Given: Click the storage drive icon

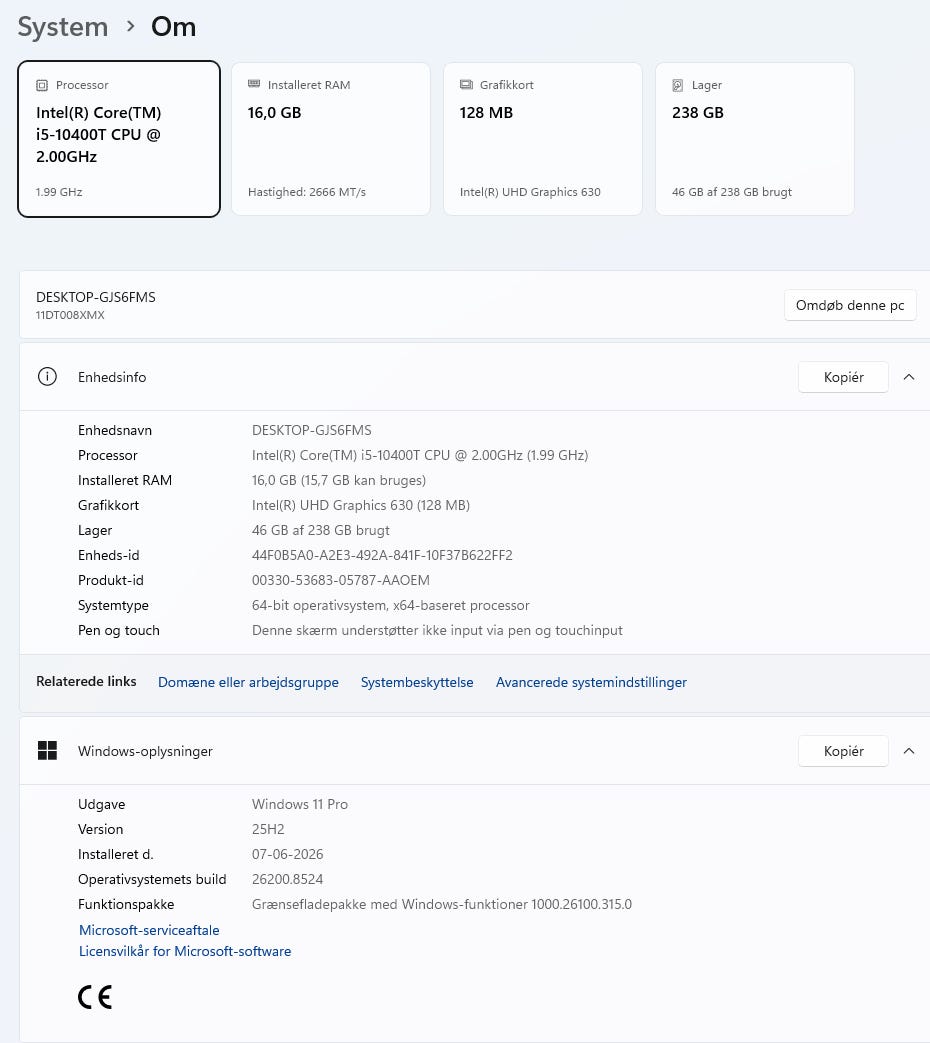Looking at the screenshot, I should point(678,85).
